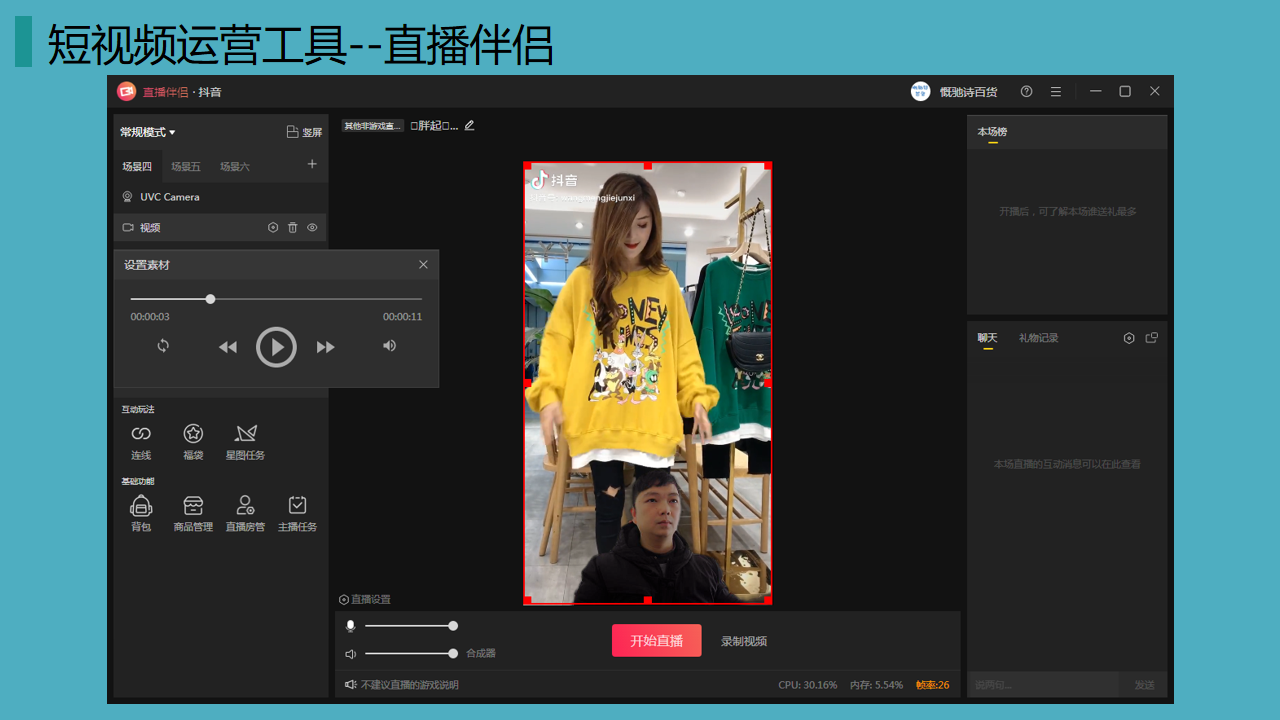This screenshot has height=720, width=1280.
Task: Click the 内存: 5.54% status text
Action: (876, 685)
